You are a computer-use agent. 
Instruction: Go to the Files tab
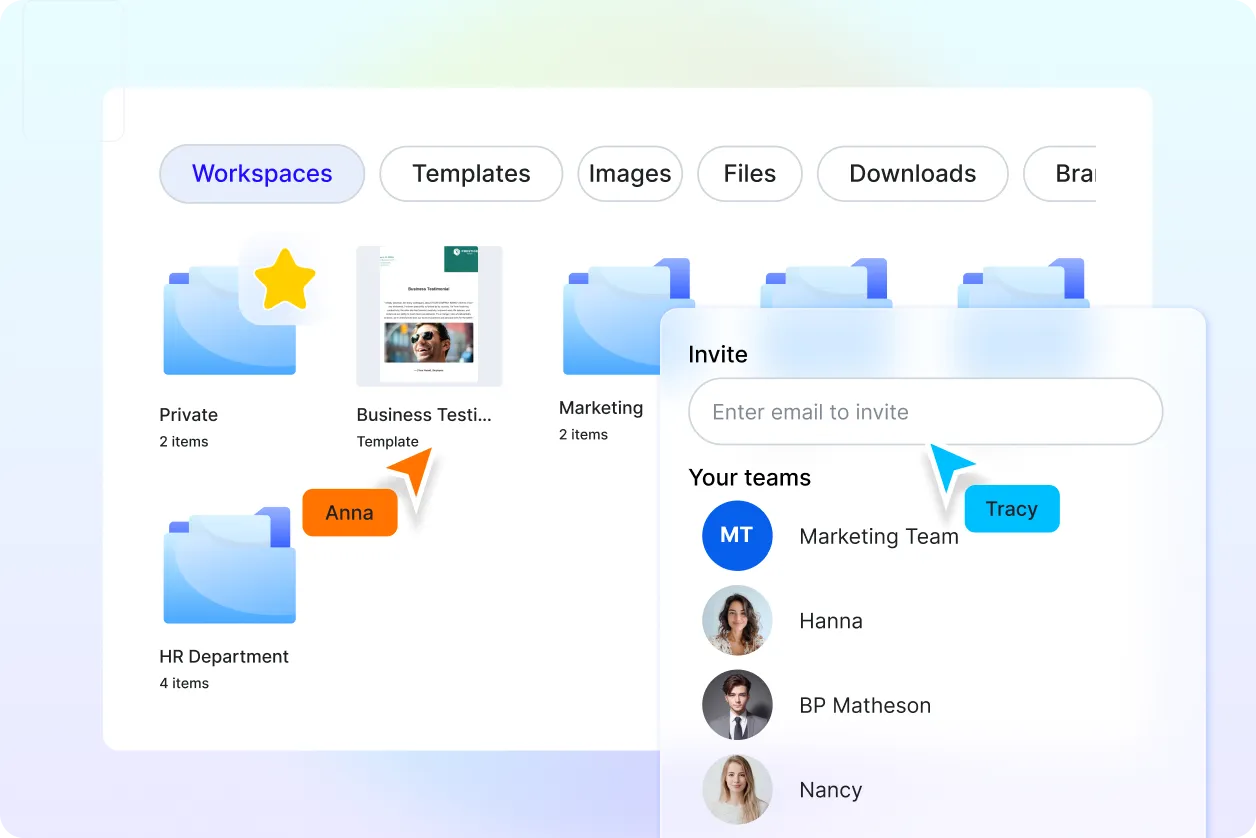click(749, 174)
